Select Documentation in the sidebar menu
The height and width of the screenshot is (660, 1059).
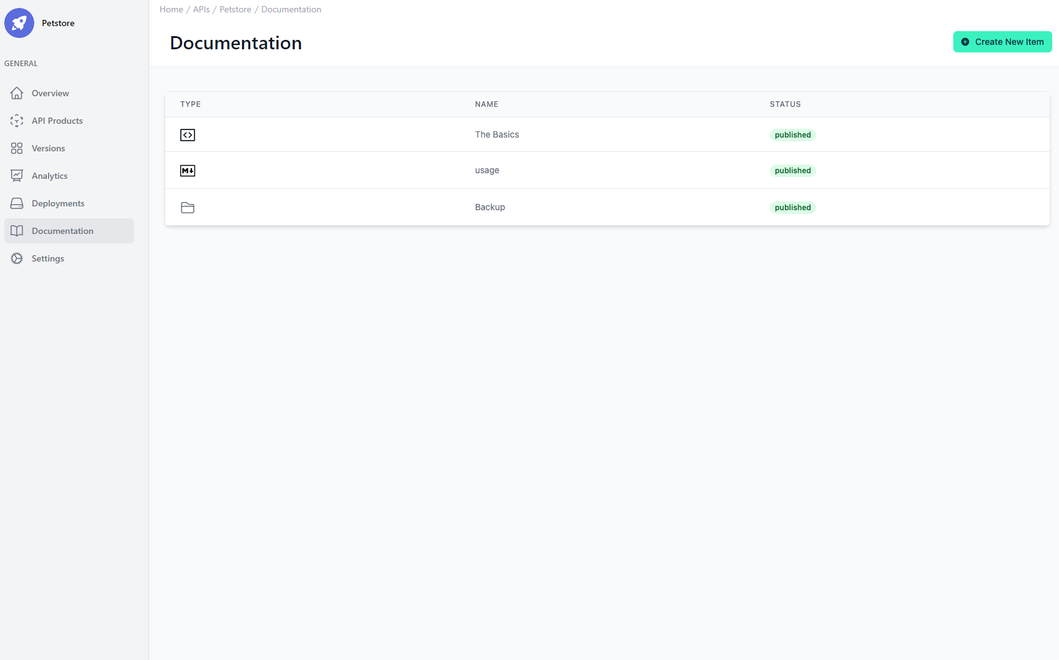point(61,230)
